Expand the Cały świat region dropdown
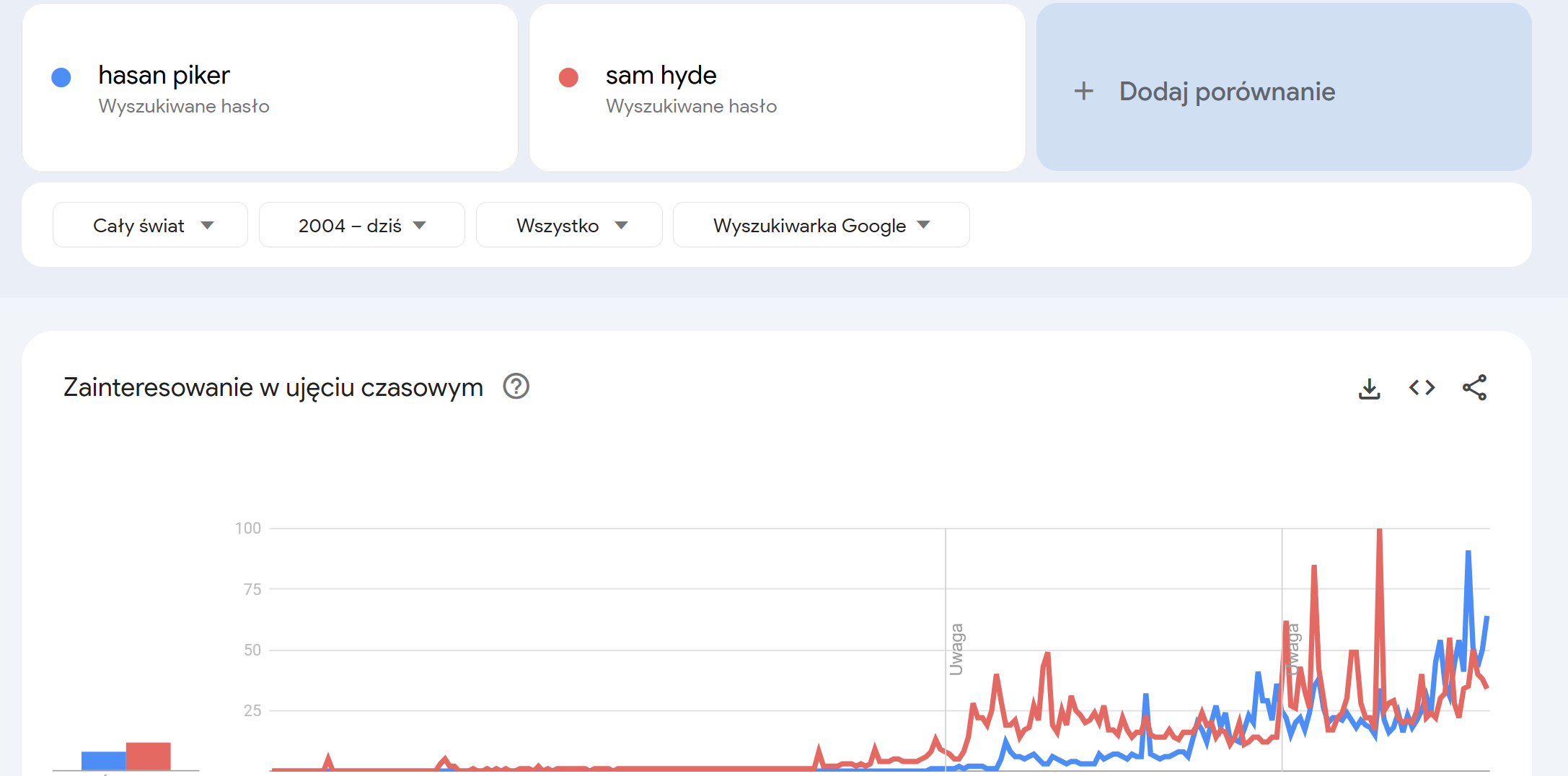 (x=150, y=225)
